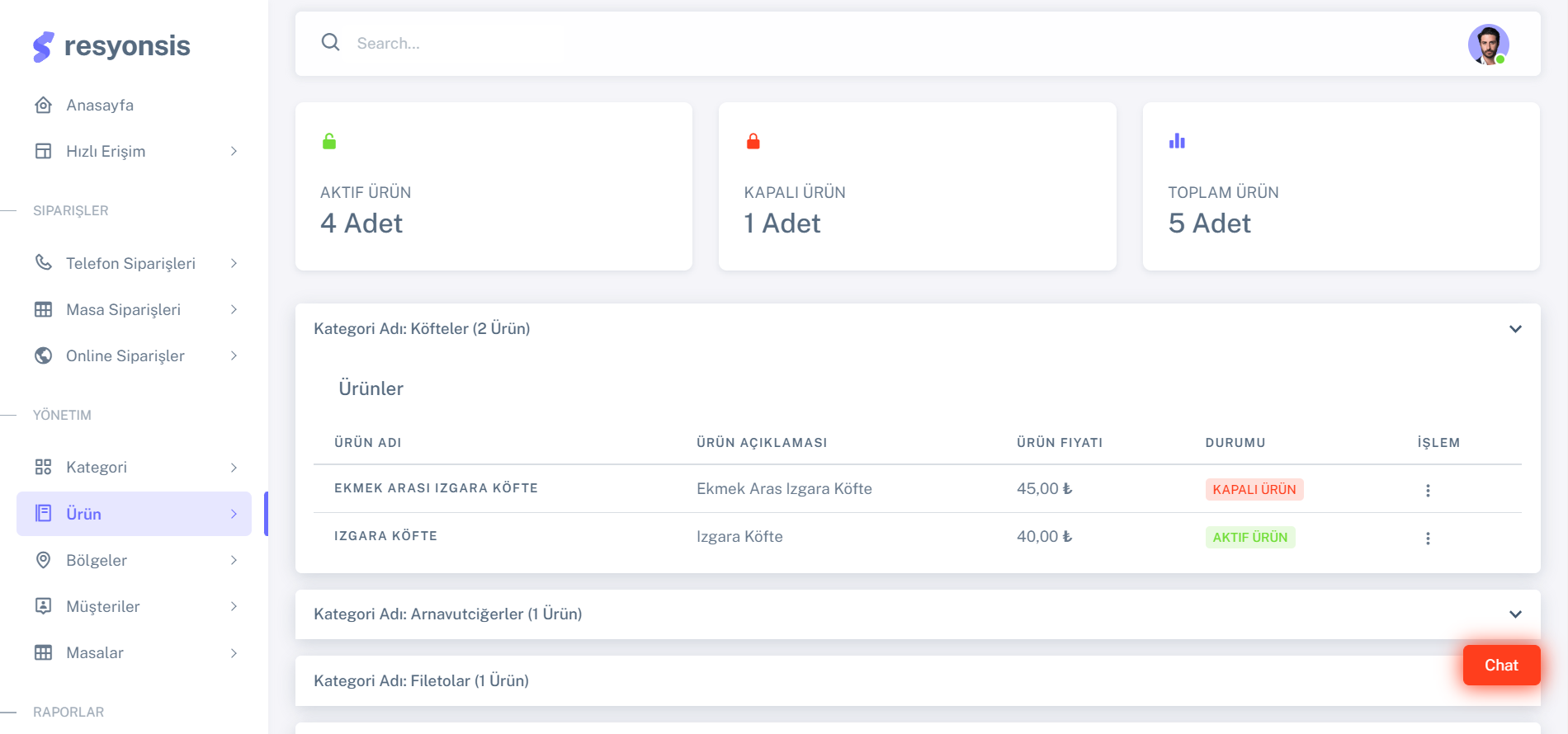Click the Müşteriler contact icon
The width and height of the screenshot is (1568, 734).
[x=44, y=607]
